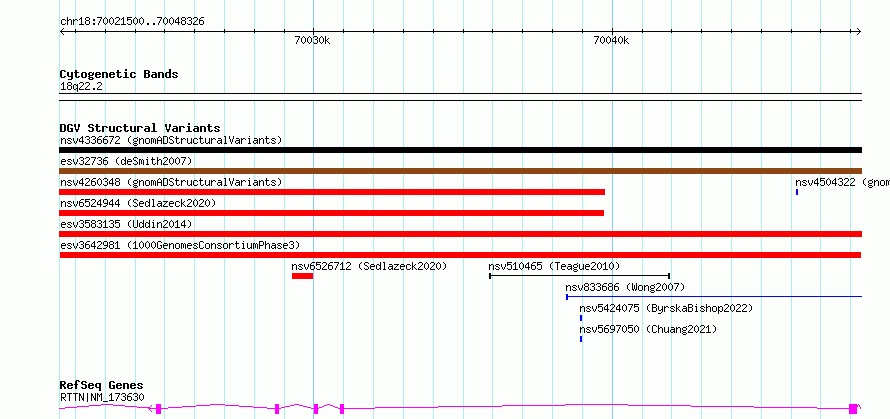The height and width of the screenshot is (419, 890).
Task: Open the nsv510465 (Teague2010) label
Action: (x=554, y=266)
